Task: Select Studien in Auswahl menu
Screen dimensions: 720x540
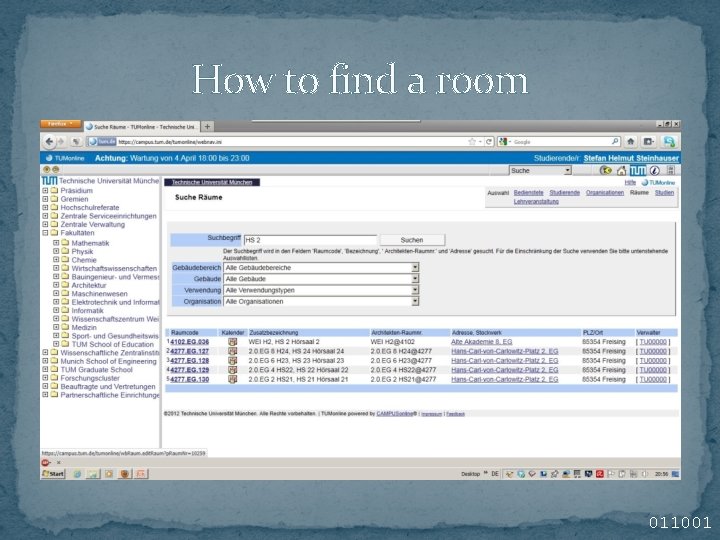Action: [x=664, y=193]
